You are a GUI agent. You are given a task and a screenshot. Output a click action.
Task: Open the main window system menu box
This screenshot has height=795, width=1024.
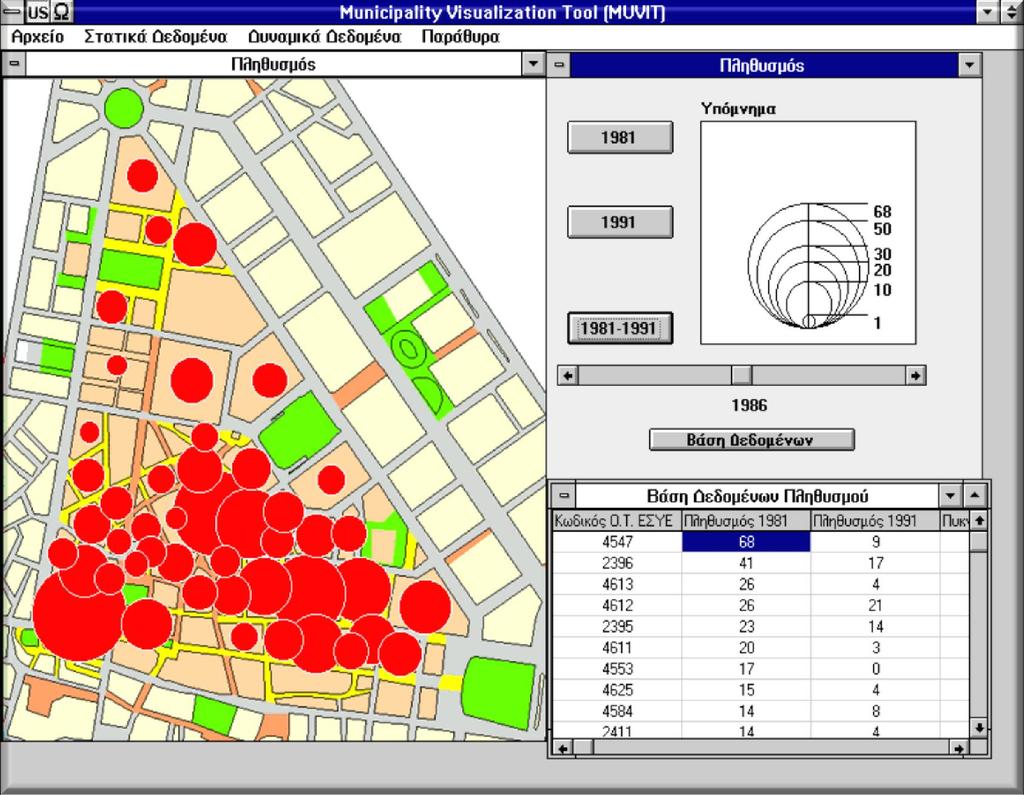coord(12,11)
